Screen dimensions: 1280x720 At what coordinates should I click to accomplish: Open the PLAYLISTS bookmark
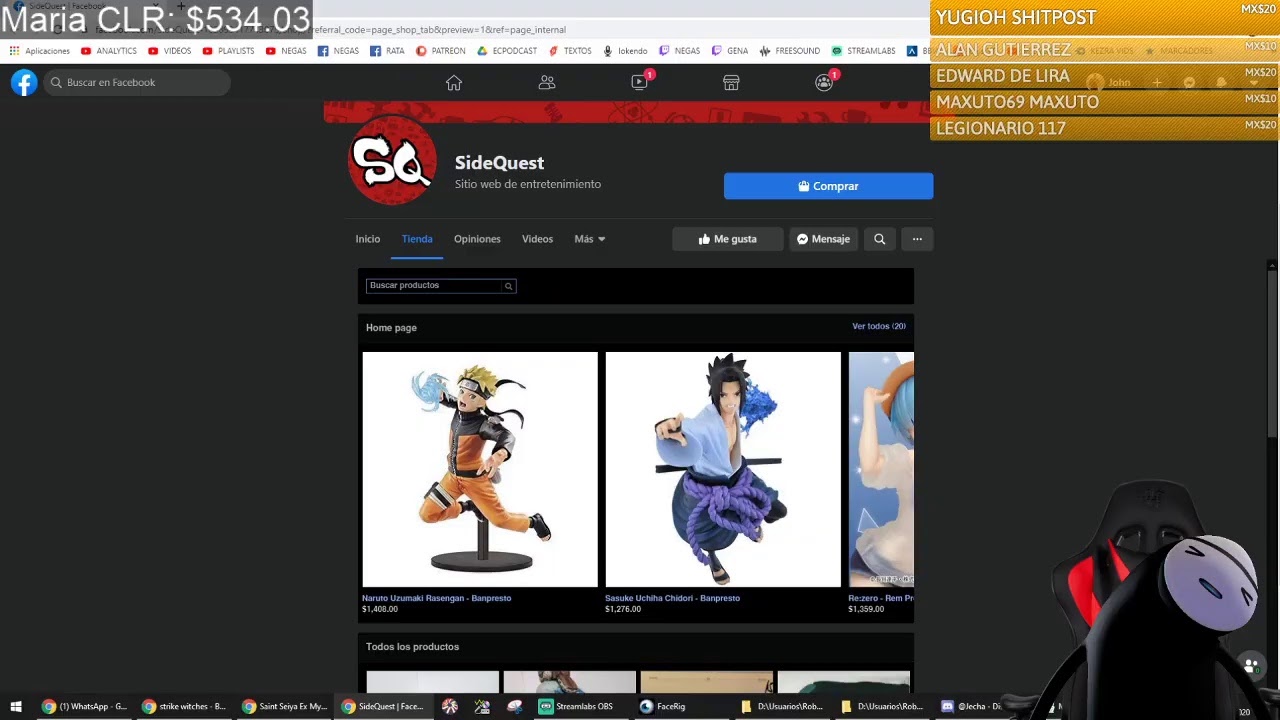228,51
